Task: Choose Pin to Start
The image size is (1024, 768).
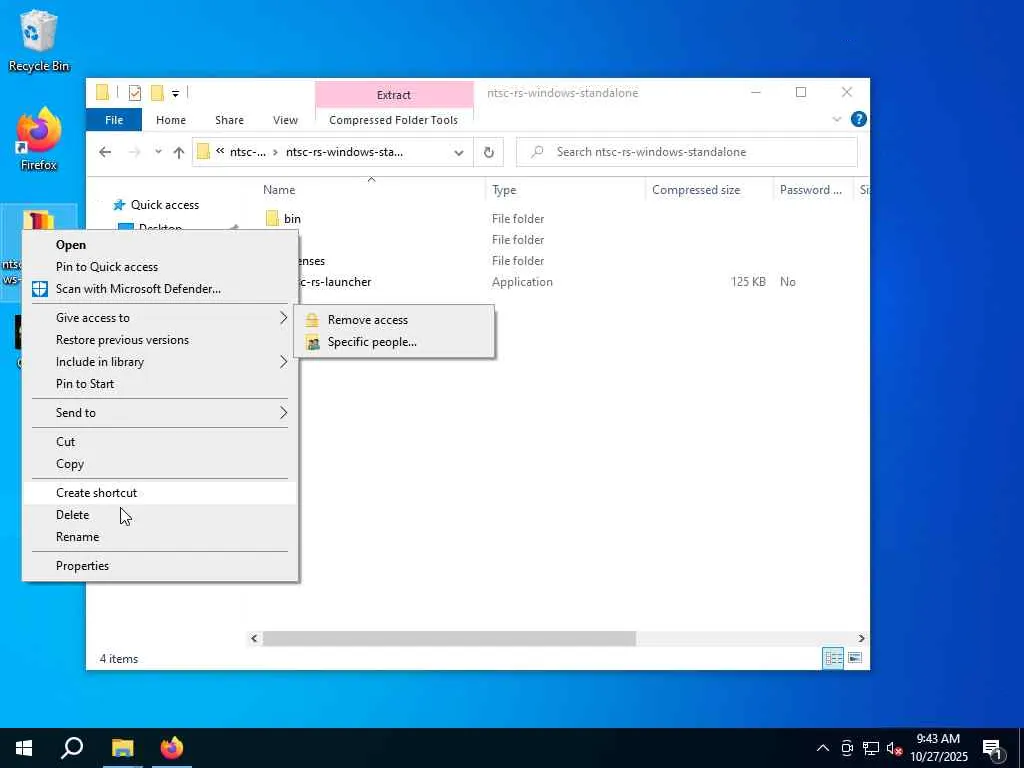Action: coord(160,384)
